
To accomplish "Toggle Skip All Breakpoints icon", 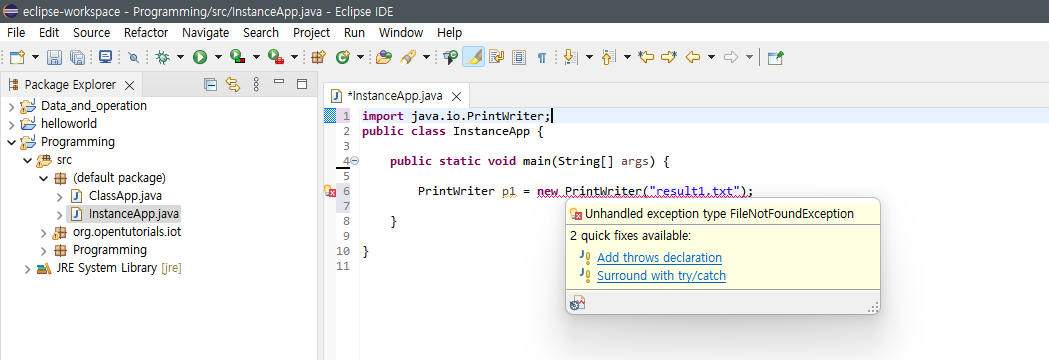I will click(x=134, y=58).
